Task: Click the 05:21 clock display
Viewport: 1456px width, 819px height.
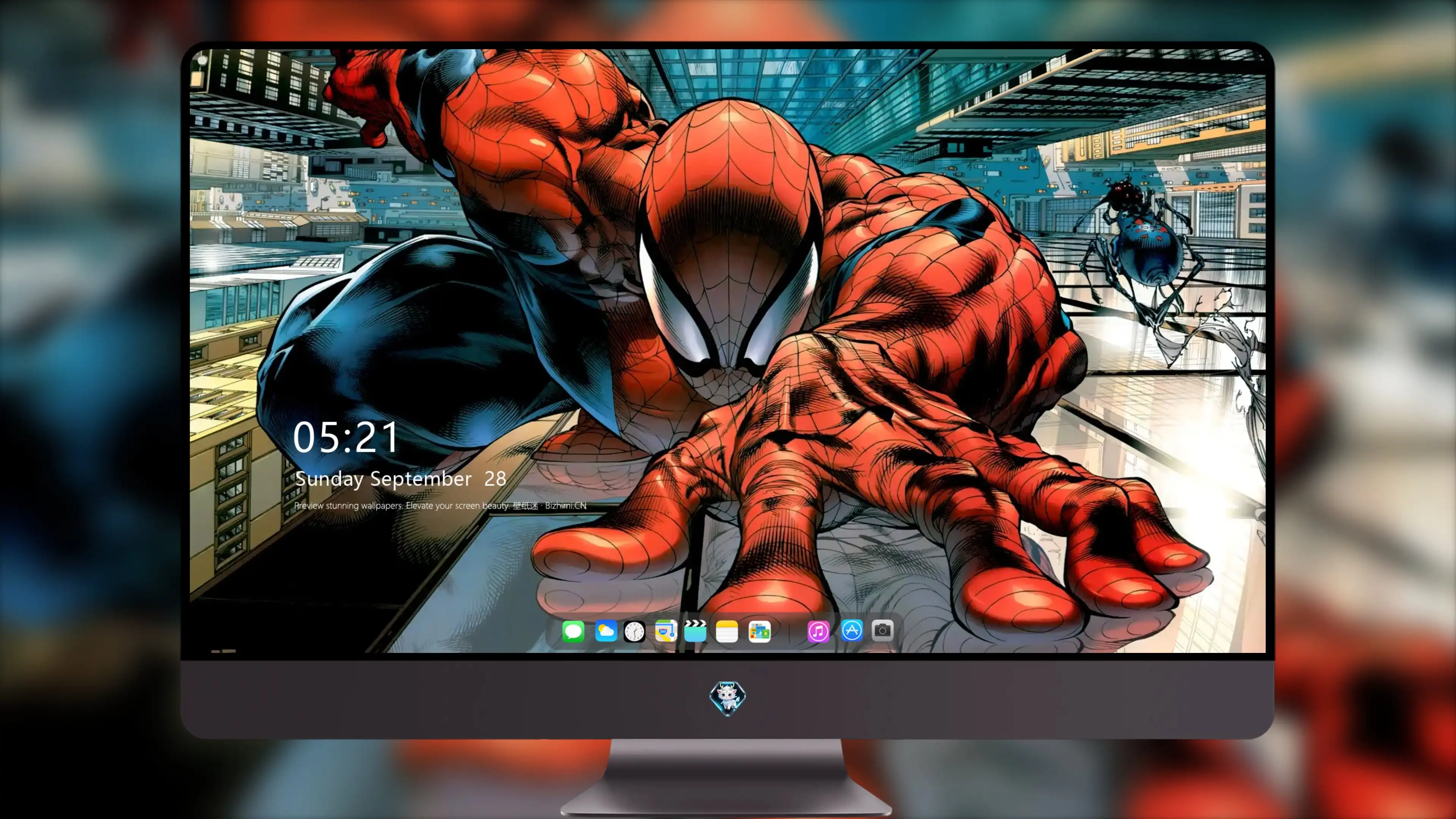Action: tap(346, 438)
